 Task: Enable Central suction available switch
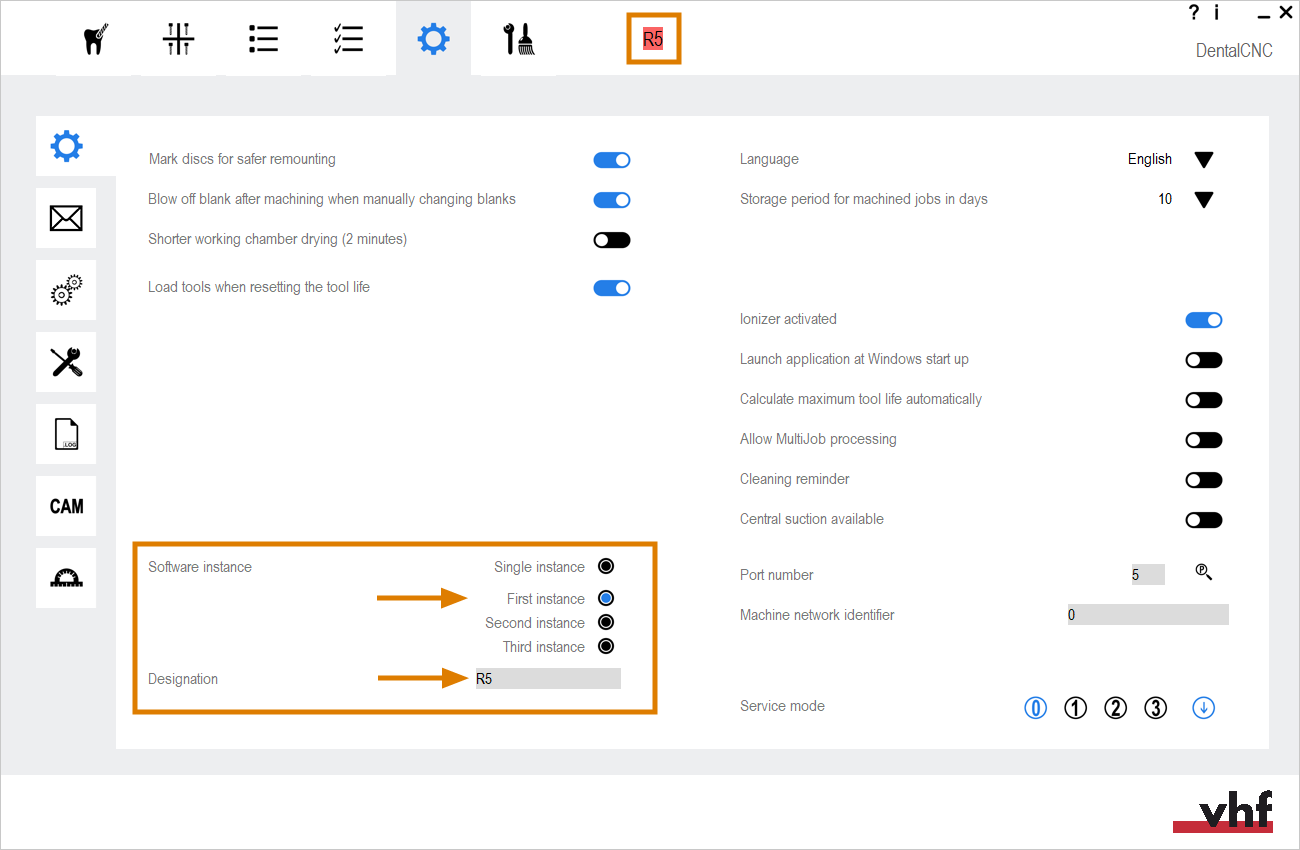(1204, 520)
